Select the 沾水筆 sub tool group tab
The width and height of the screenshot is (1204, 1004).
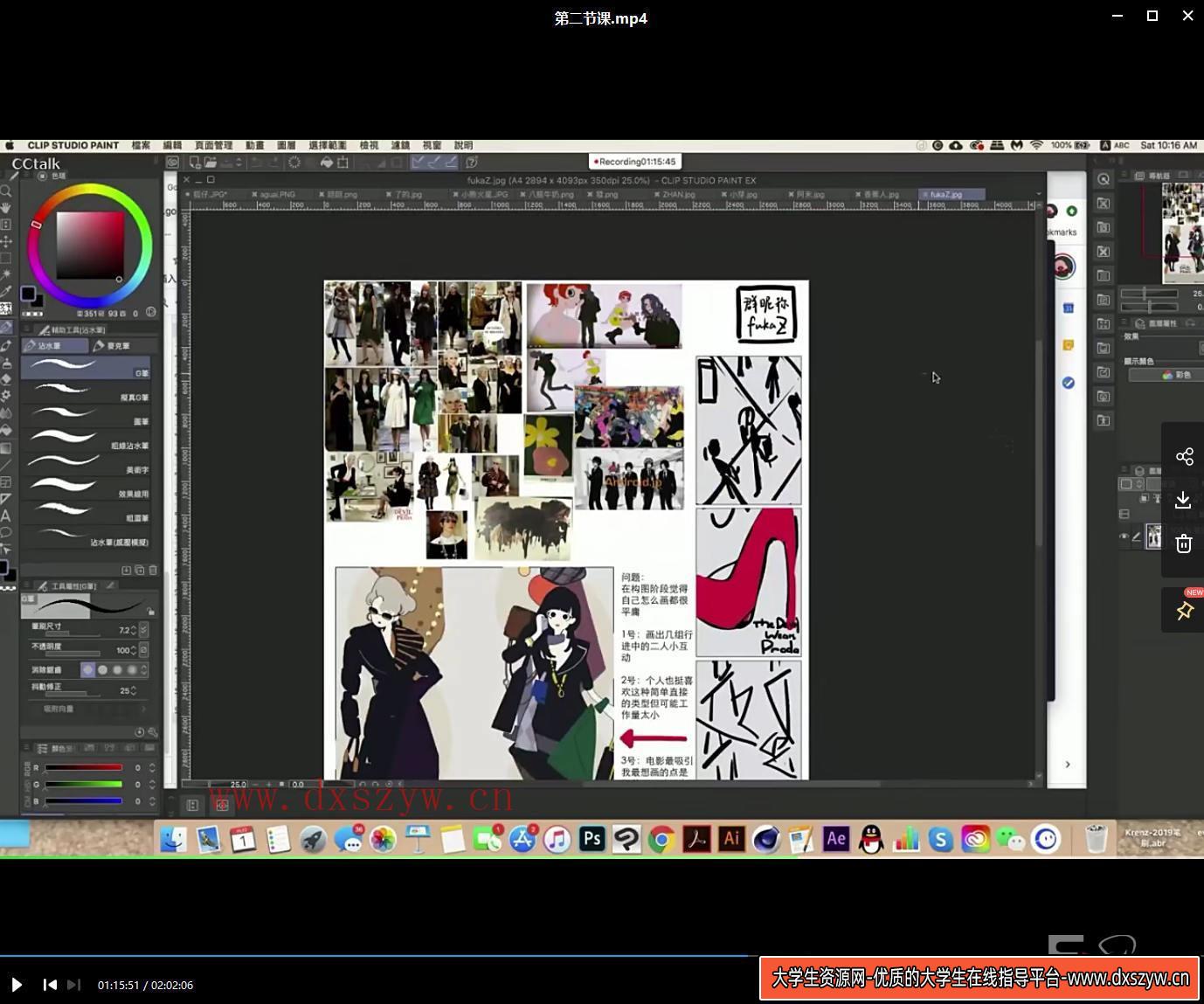pos(53,346)
